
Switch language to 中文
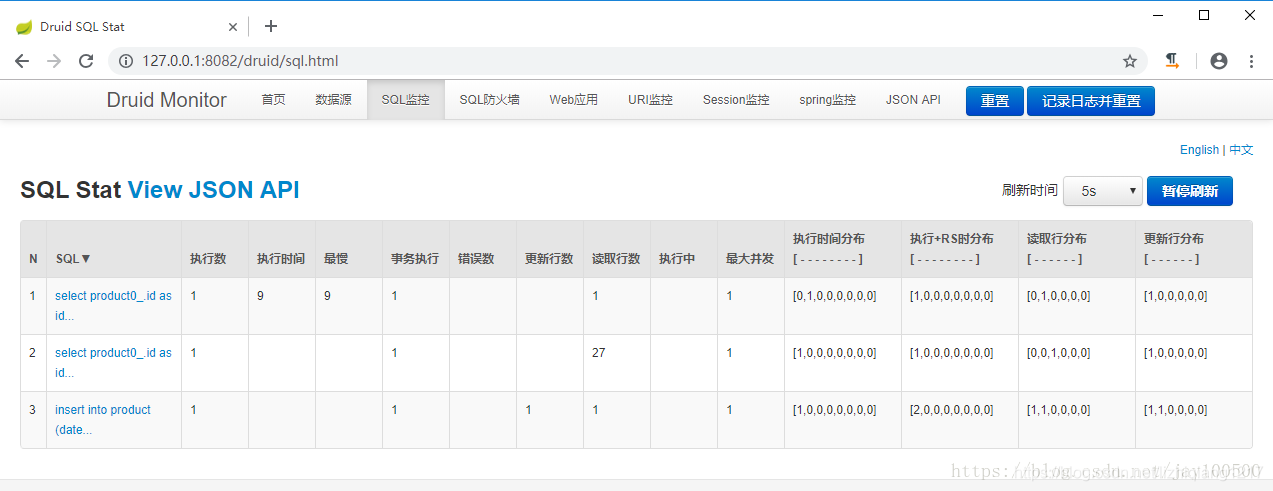point(1241,150)
